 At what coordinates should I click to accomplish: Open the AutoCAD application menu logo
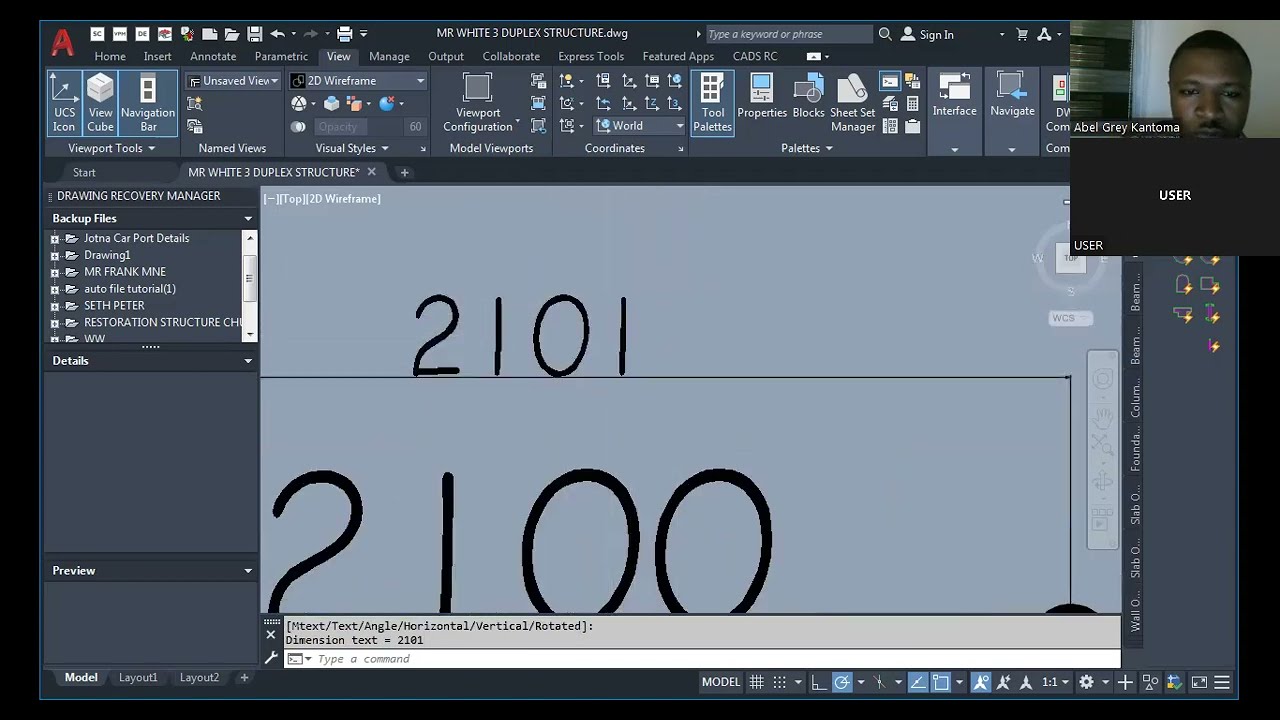pos(62,42)
